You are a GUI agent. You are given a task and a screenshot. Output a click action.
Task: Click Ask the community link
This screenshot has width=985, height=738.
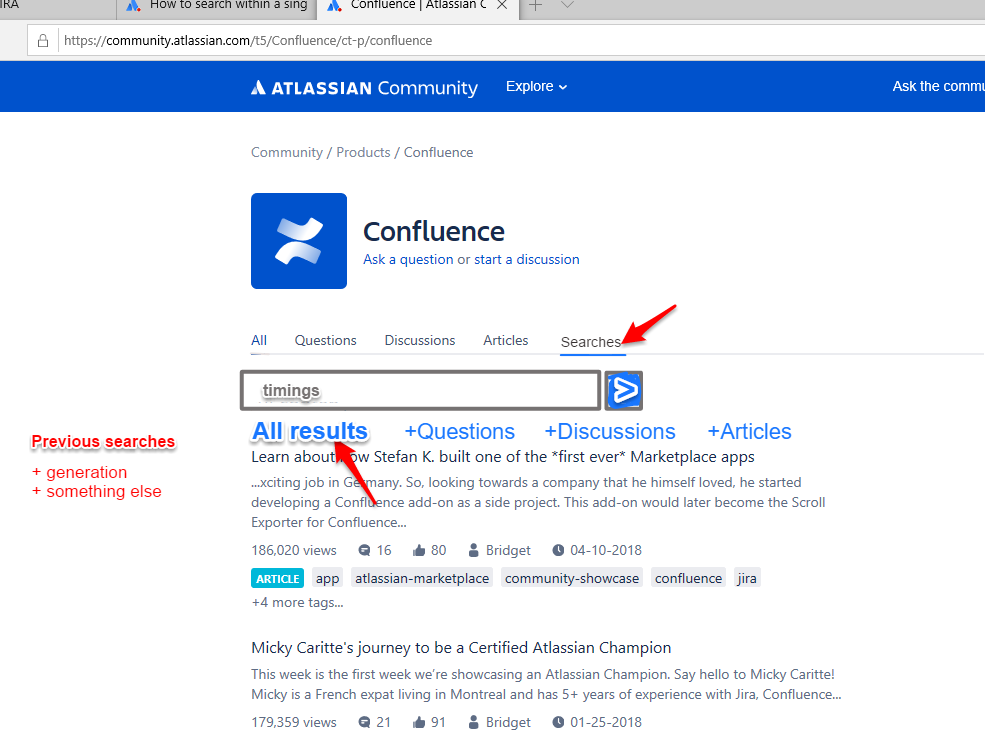(x=939, y=87)
